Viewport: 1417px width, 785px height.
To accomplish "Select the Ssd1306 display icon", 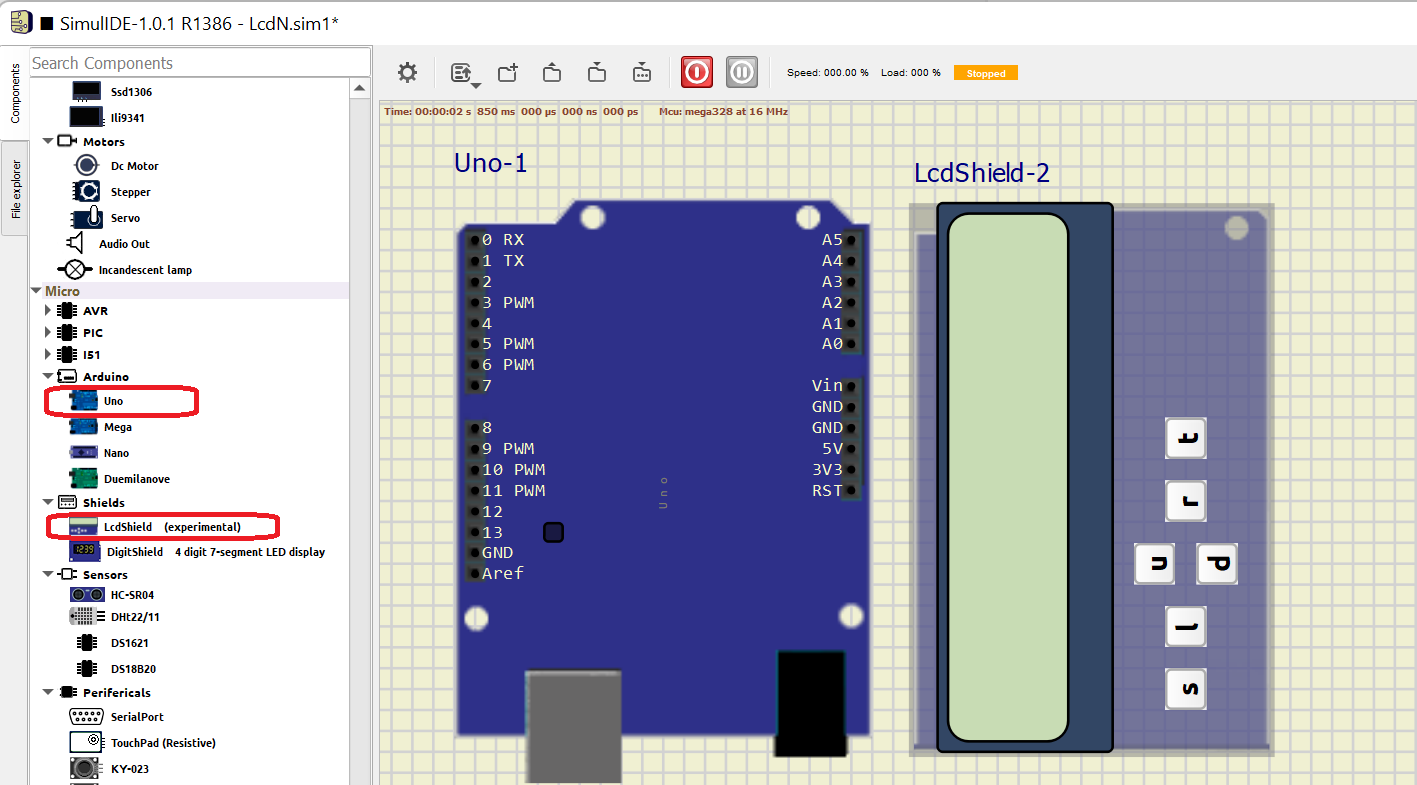I will click(86, 91).
